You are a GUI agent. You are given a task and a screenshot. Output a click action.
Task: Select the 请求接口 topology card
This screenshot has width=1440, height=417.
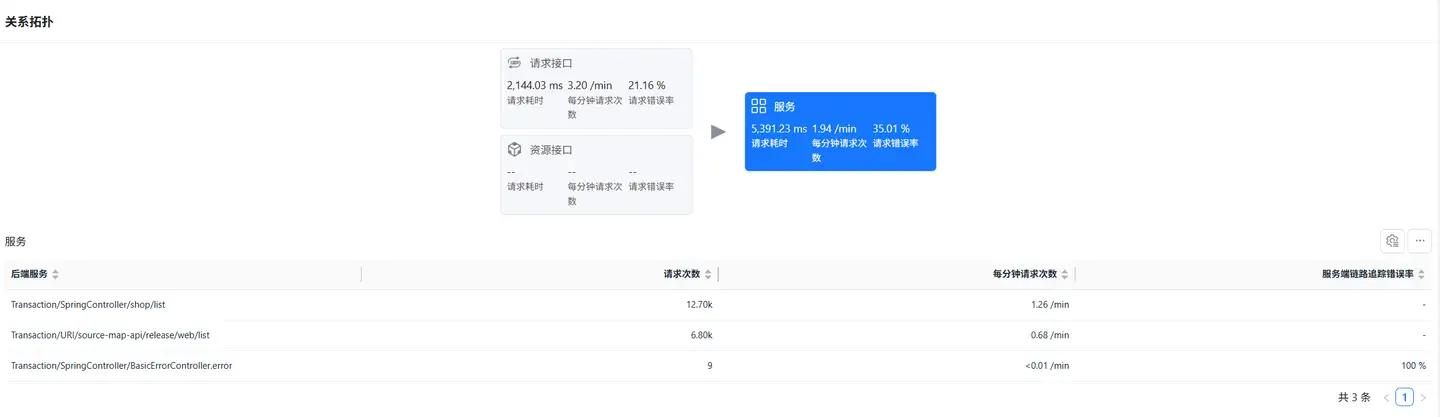(596, 88)
